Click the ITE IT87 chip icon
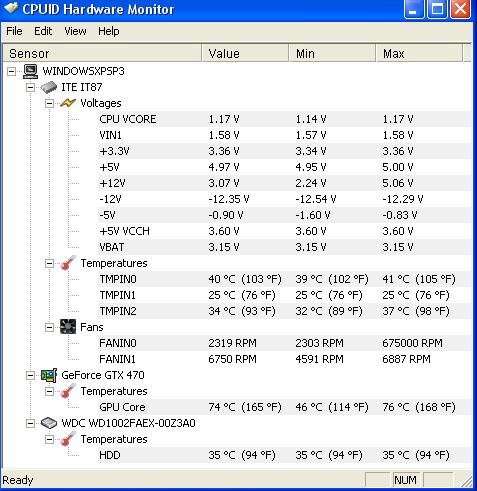Image resolution: width=477 pixels, height=491 pixels. [x=49, y=87]
